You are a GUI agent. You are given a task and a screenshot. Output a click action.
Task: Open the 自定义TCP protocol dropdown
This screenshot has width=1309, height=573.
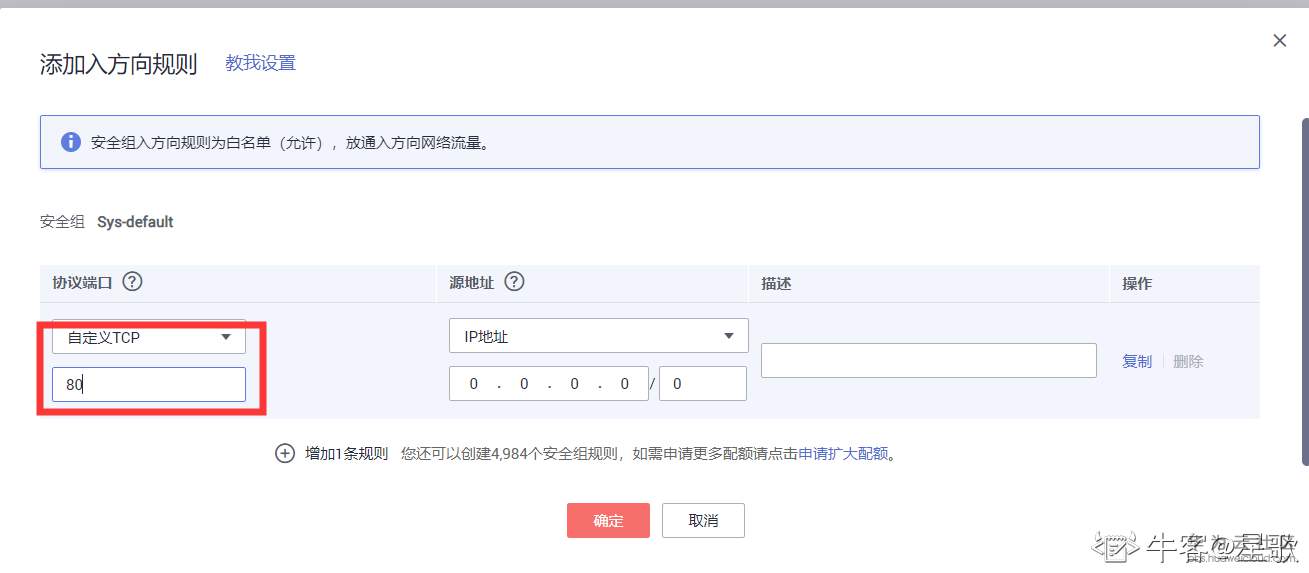point(149,337)
